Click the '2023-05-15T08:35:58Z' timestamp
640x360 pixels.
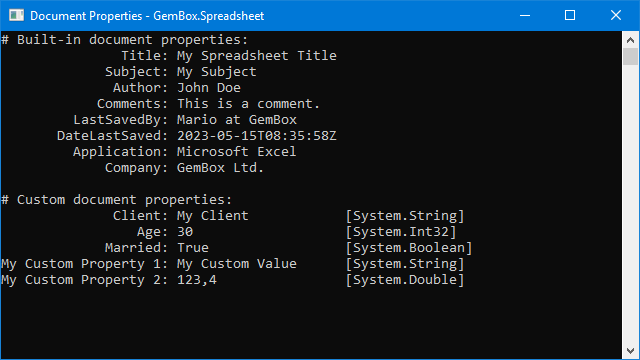coord(257,136)
